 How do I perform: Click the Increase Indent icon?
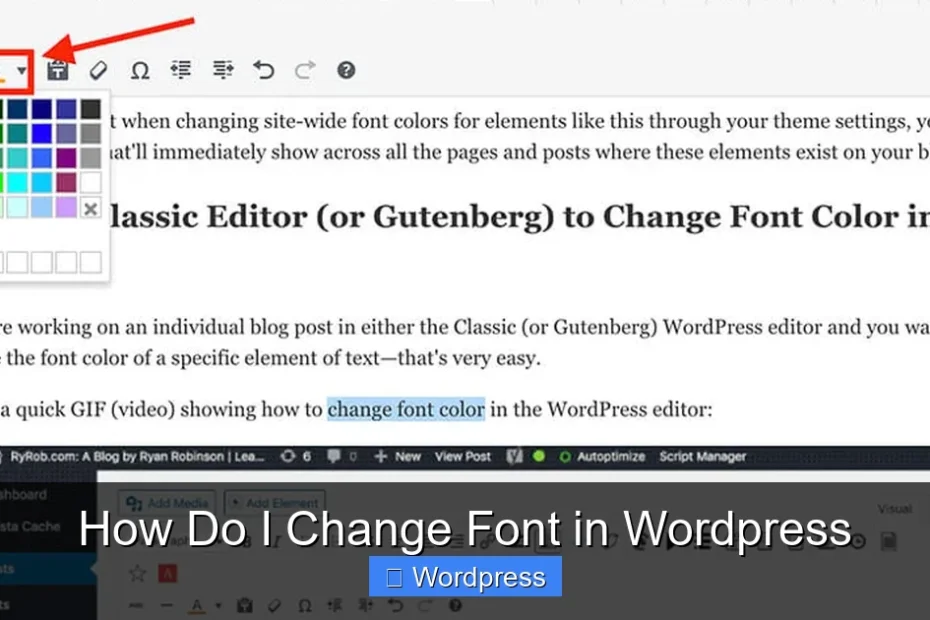pyautogui.click(x=222, y=71)
